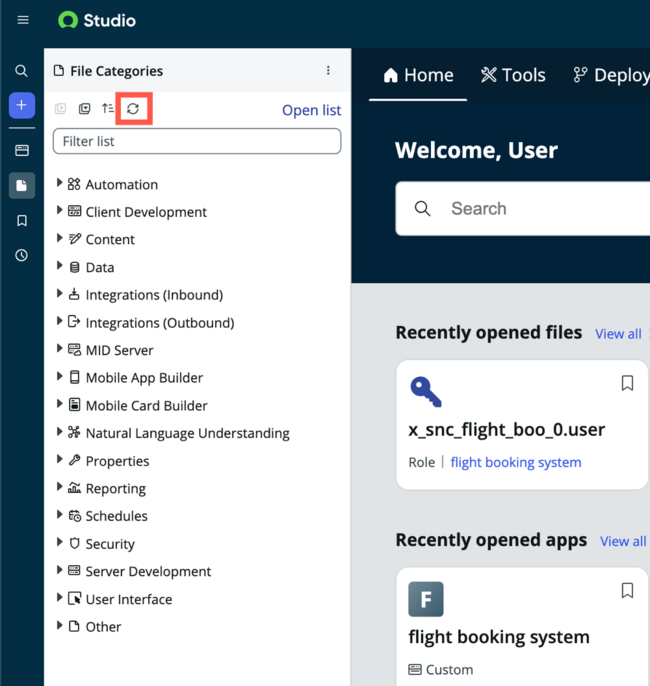
Task: Select the Mobile App Builder label
Action: 144,378
